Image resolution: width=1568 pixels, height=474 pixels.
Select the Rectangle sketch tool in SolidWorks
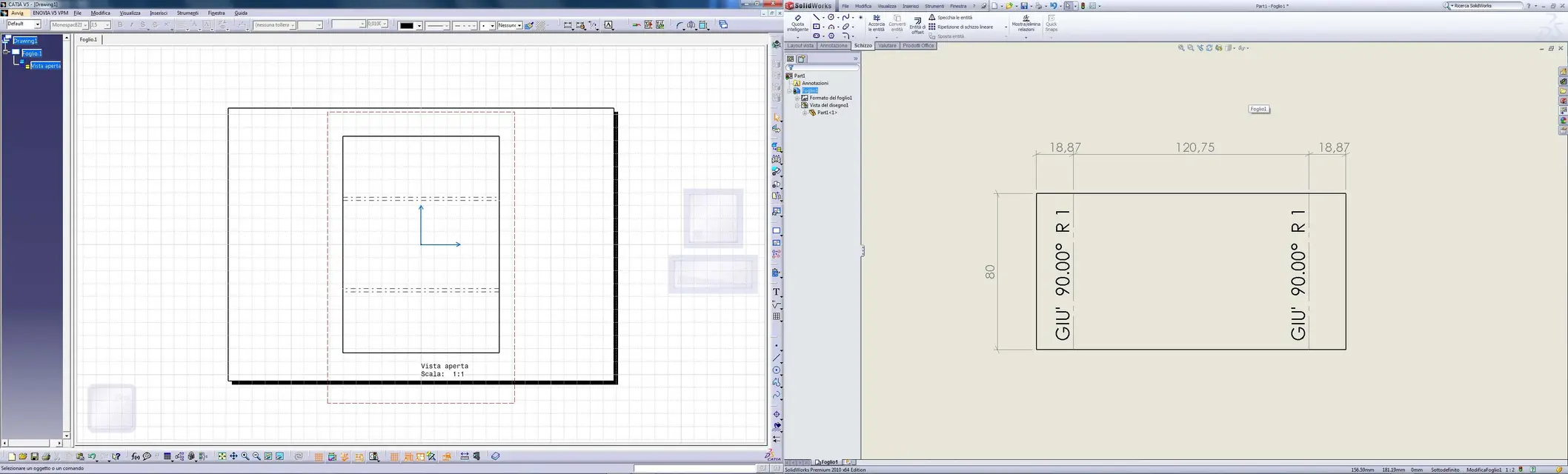click(816, 27)
